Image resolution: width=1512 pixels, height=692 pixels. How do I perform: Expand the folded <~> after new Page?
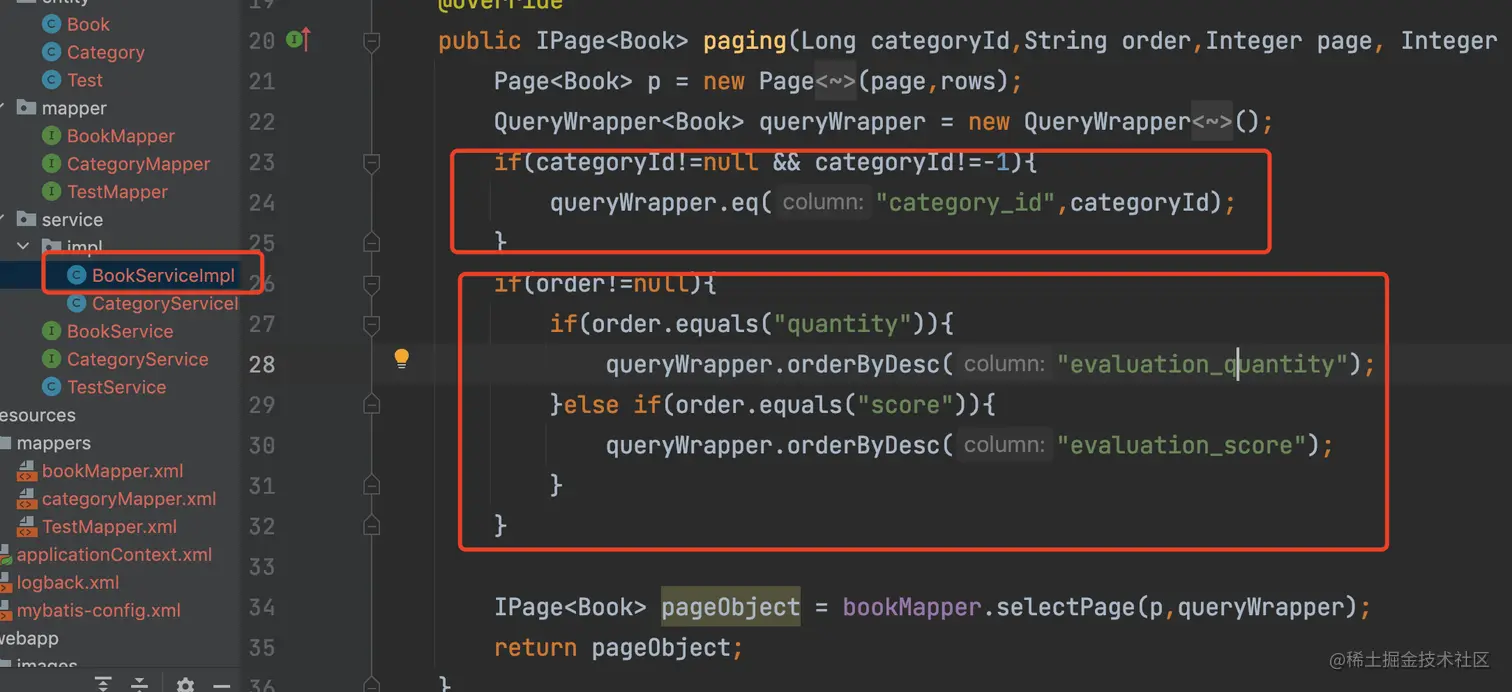pos(836,81)
